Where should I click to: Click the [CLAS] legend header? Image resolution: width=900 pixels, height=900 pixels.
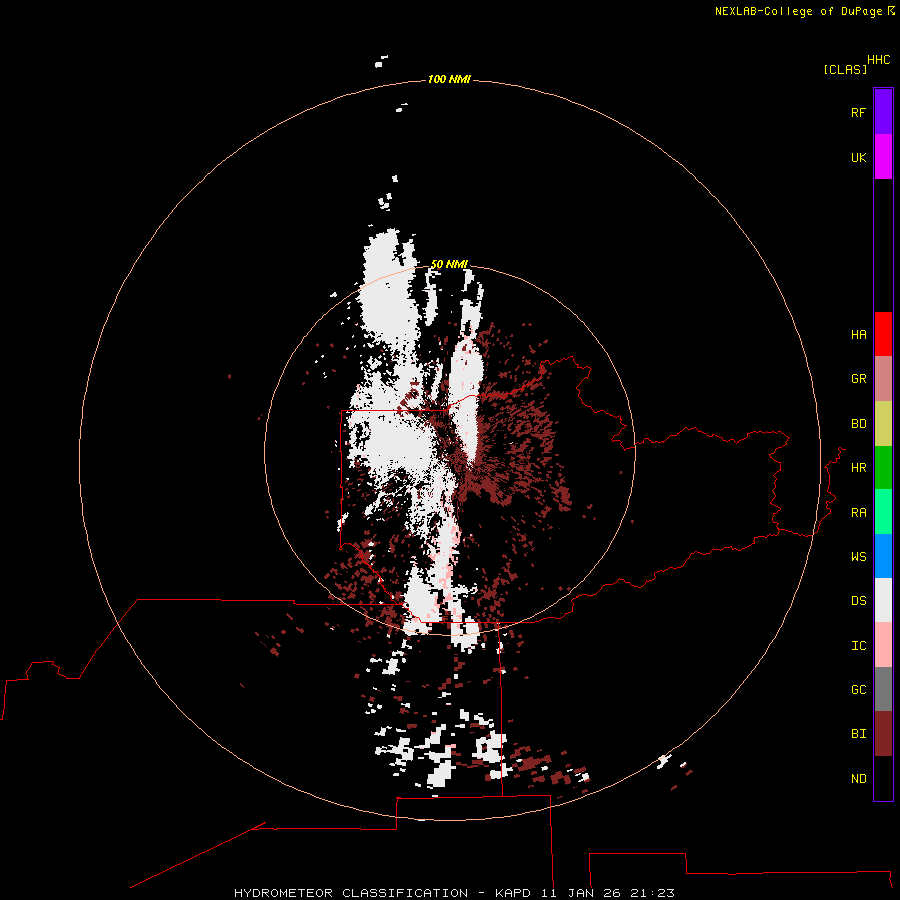click(845, 70)
